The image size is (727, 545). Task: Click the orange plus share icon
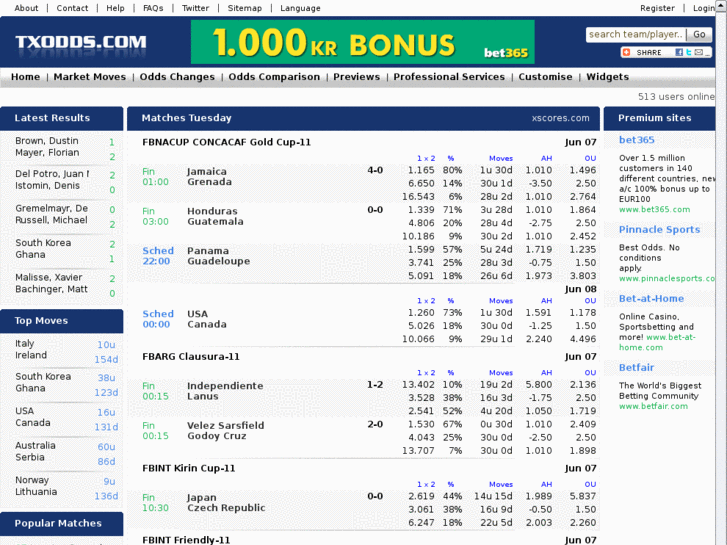[626, 52]
